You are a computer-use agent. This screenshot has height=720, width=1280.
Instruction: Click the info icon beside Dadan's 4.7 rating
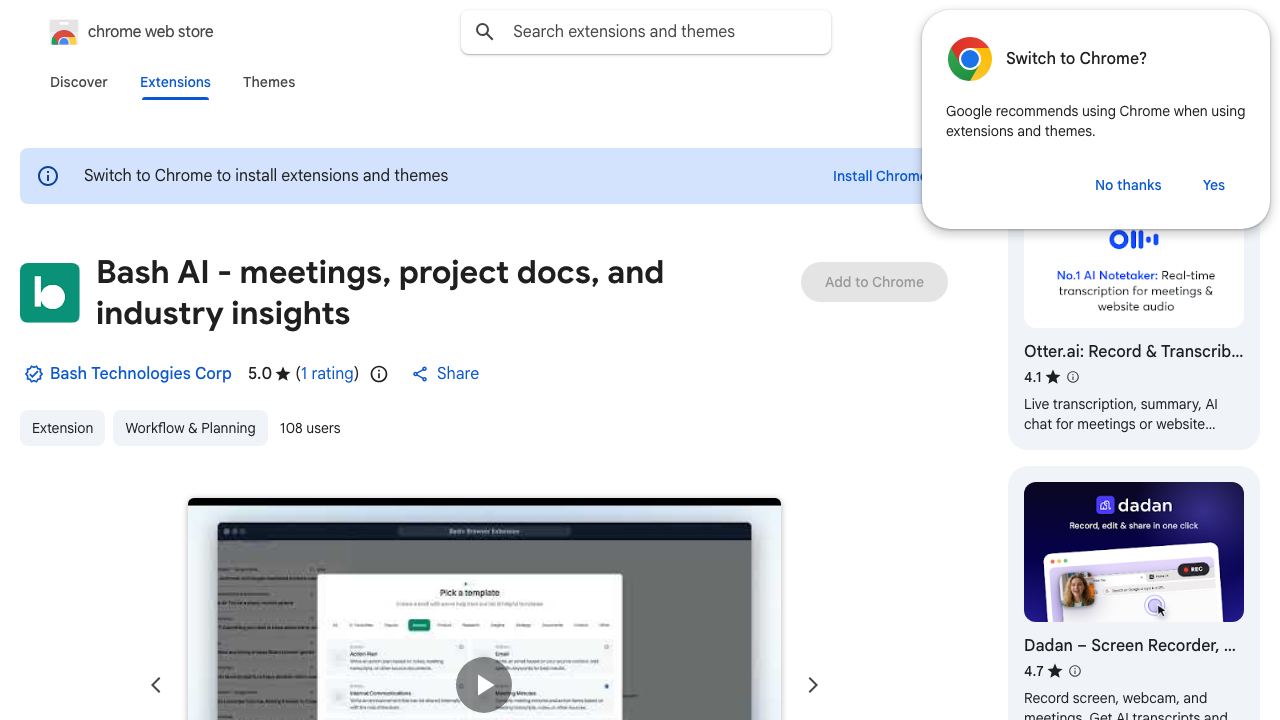(x=1075, y=671)
